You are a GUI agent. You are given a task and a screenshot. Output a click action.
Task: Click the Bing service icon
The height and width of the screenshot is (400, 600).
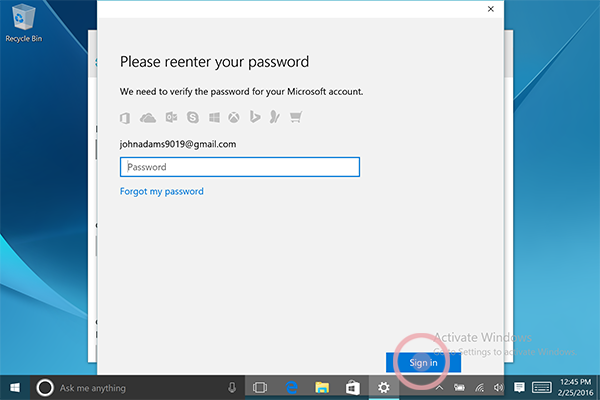(x=255, y=117)
